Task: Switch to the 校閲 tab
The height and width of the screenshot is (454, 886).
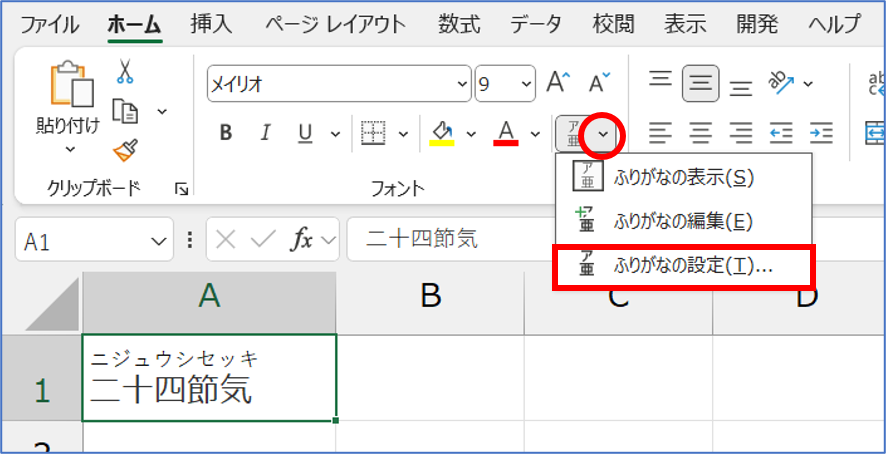Action: coord(614,24)
